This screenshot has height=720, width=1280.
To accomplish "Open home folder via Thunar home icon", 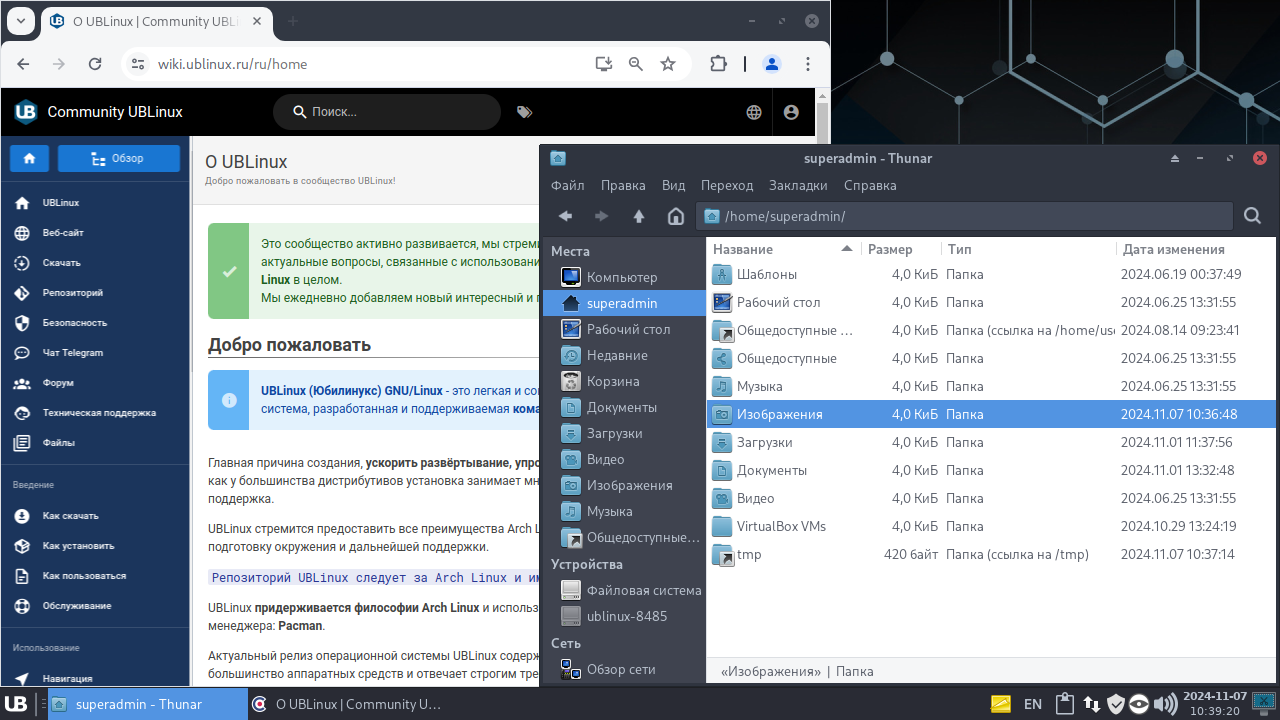I will coord(675,216).
